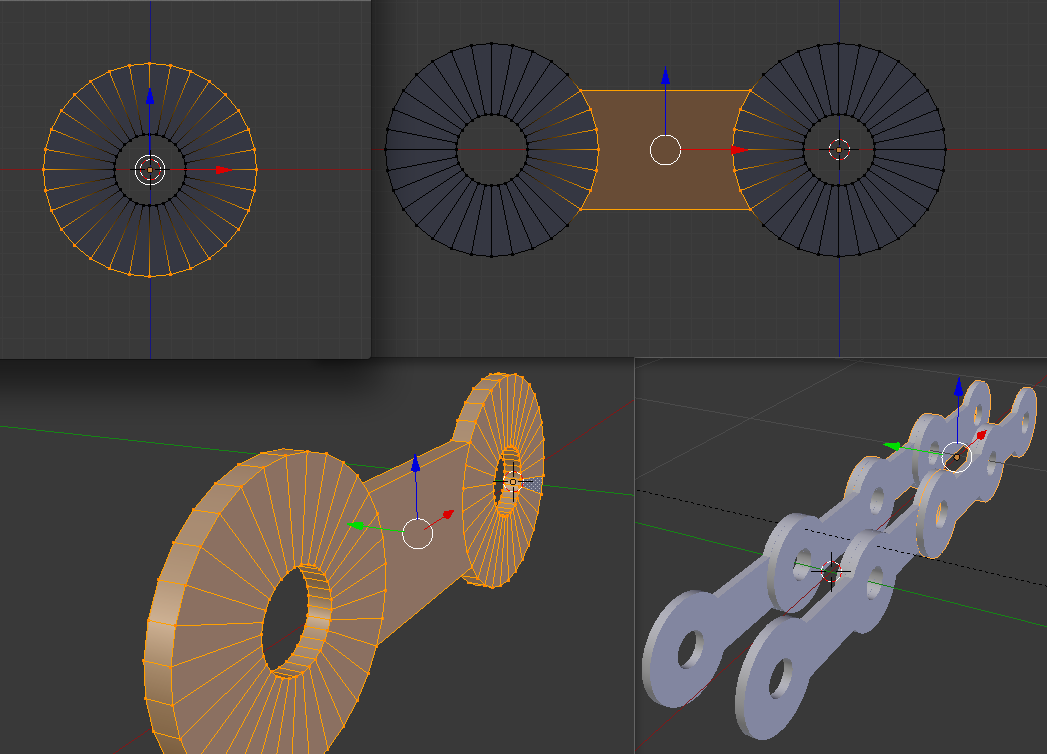Click blue Z-axis arrow in gray chain viewport
This screenshot has width=1047, height=754.
959,386
